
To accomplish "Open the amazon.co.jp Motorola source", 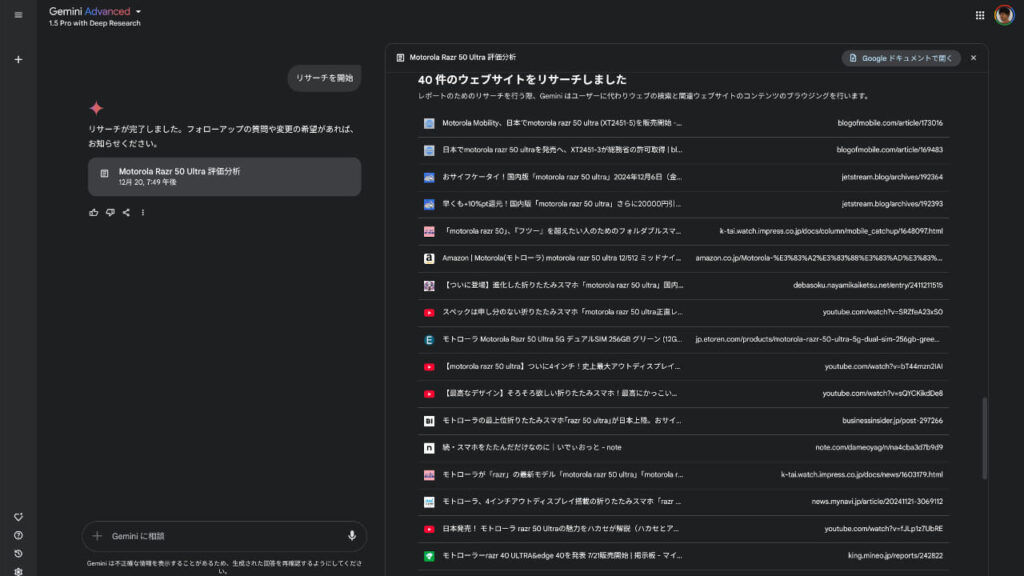I will pos(683,258).
